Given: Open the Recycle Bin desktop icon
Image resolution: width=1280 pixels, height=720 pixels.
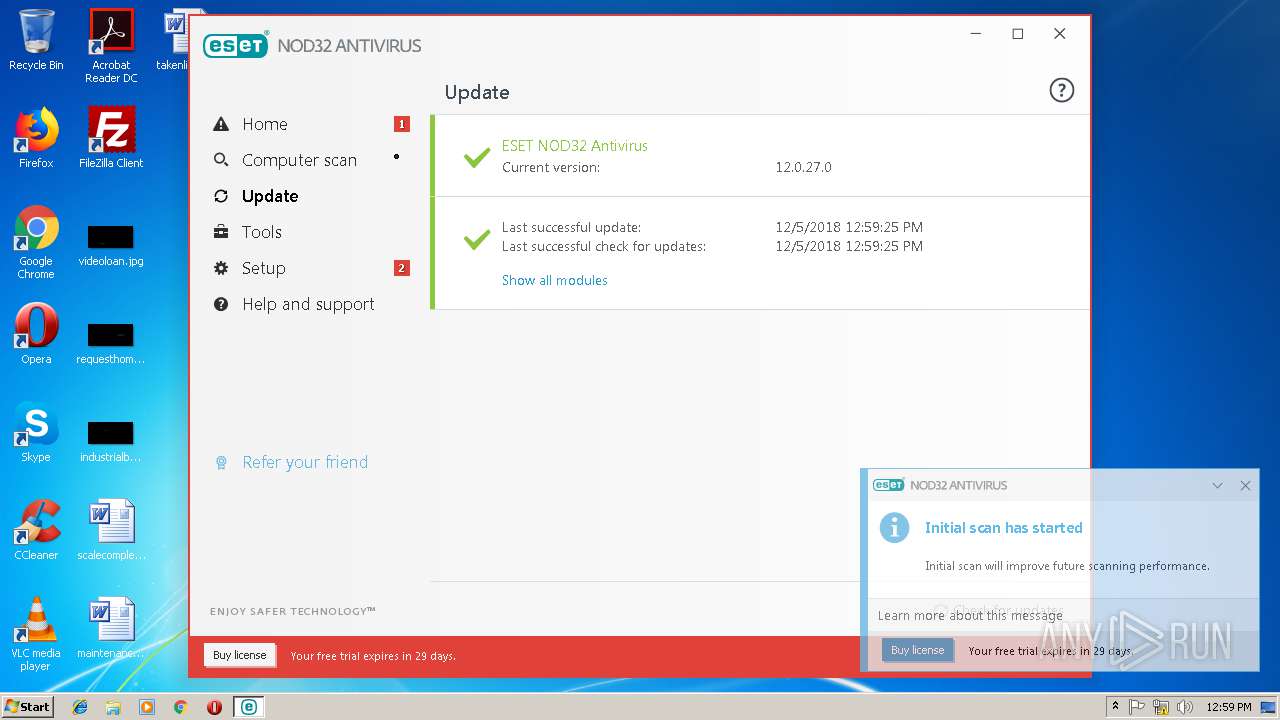Looking at the screenshot, I should (x=36, y=40).
